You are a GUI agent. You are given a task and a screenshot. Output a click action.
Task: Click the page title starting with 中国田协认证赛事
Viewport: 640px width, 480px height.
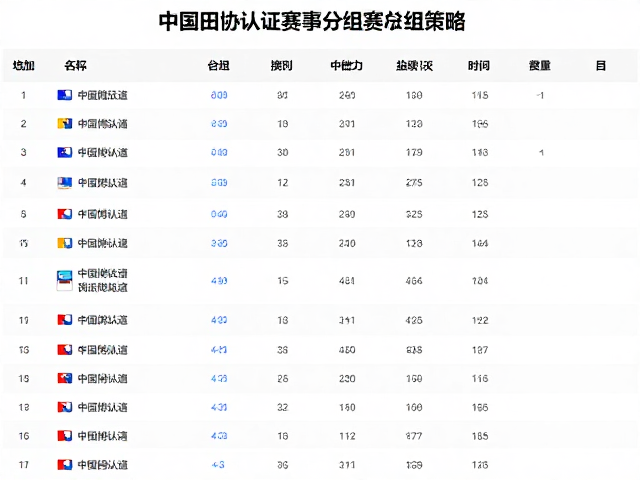(x=312, y=21)
